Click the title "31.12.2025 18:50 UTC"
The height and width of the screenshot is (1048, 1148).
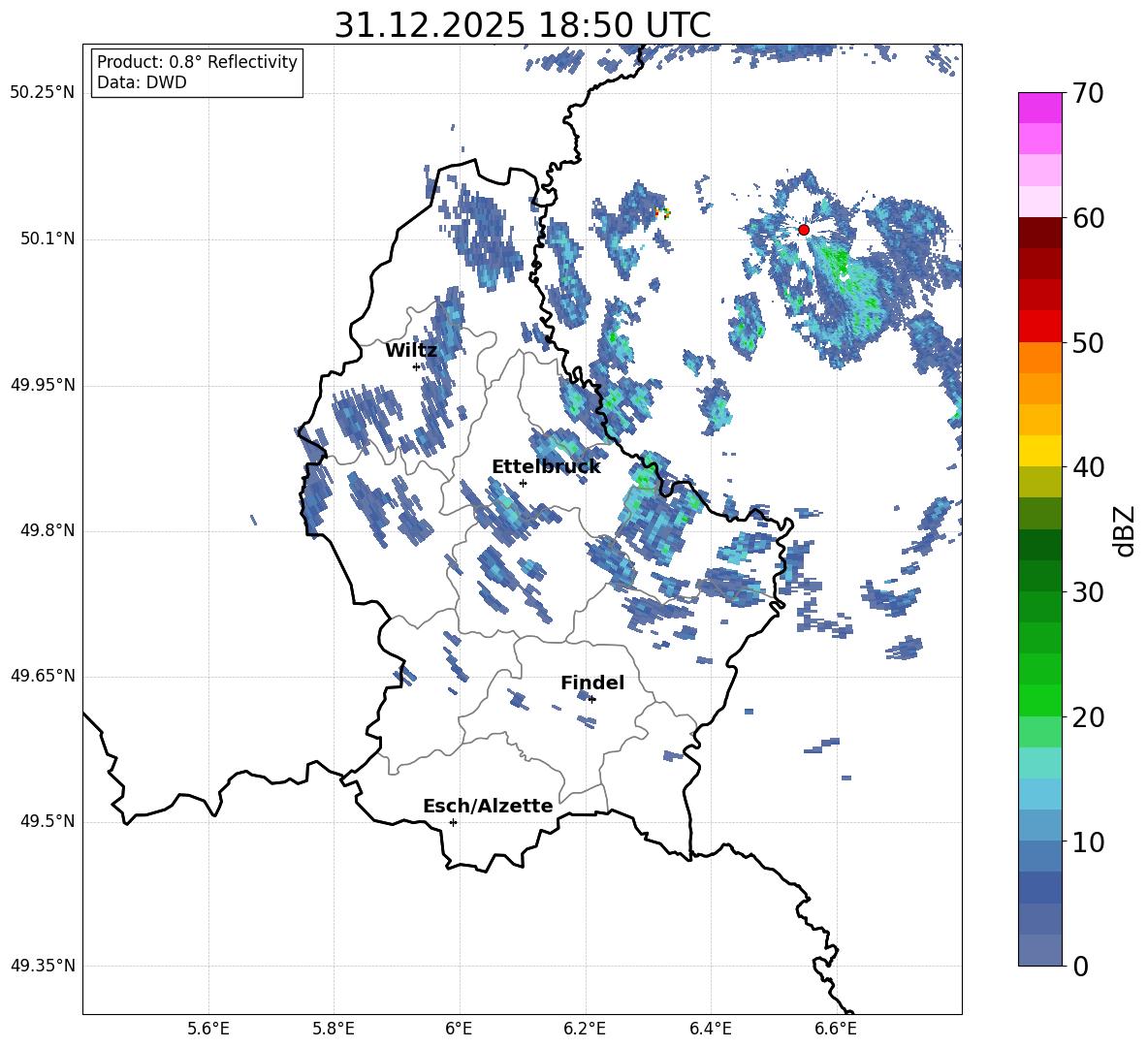point(523,25)
